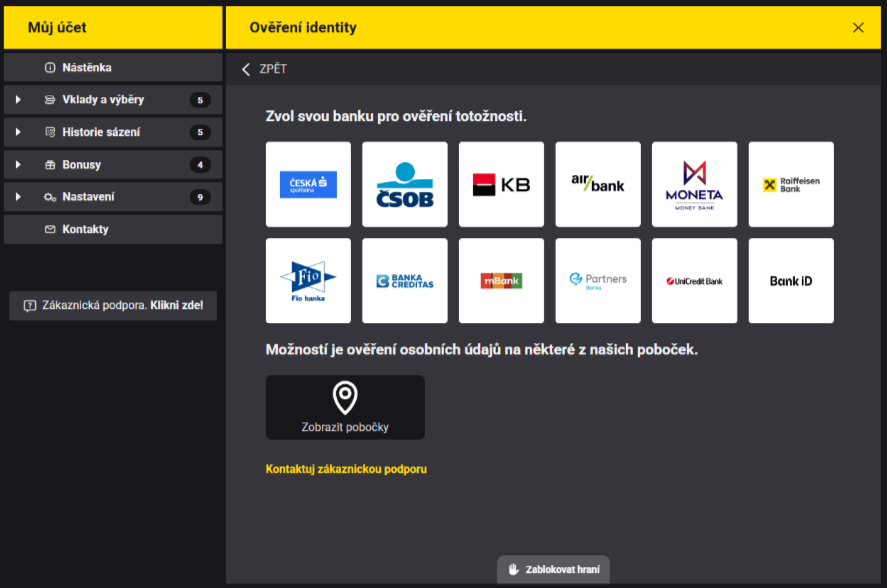
Task: Select MONETA Money Bank tile
Action: coord(694,184)
